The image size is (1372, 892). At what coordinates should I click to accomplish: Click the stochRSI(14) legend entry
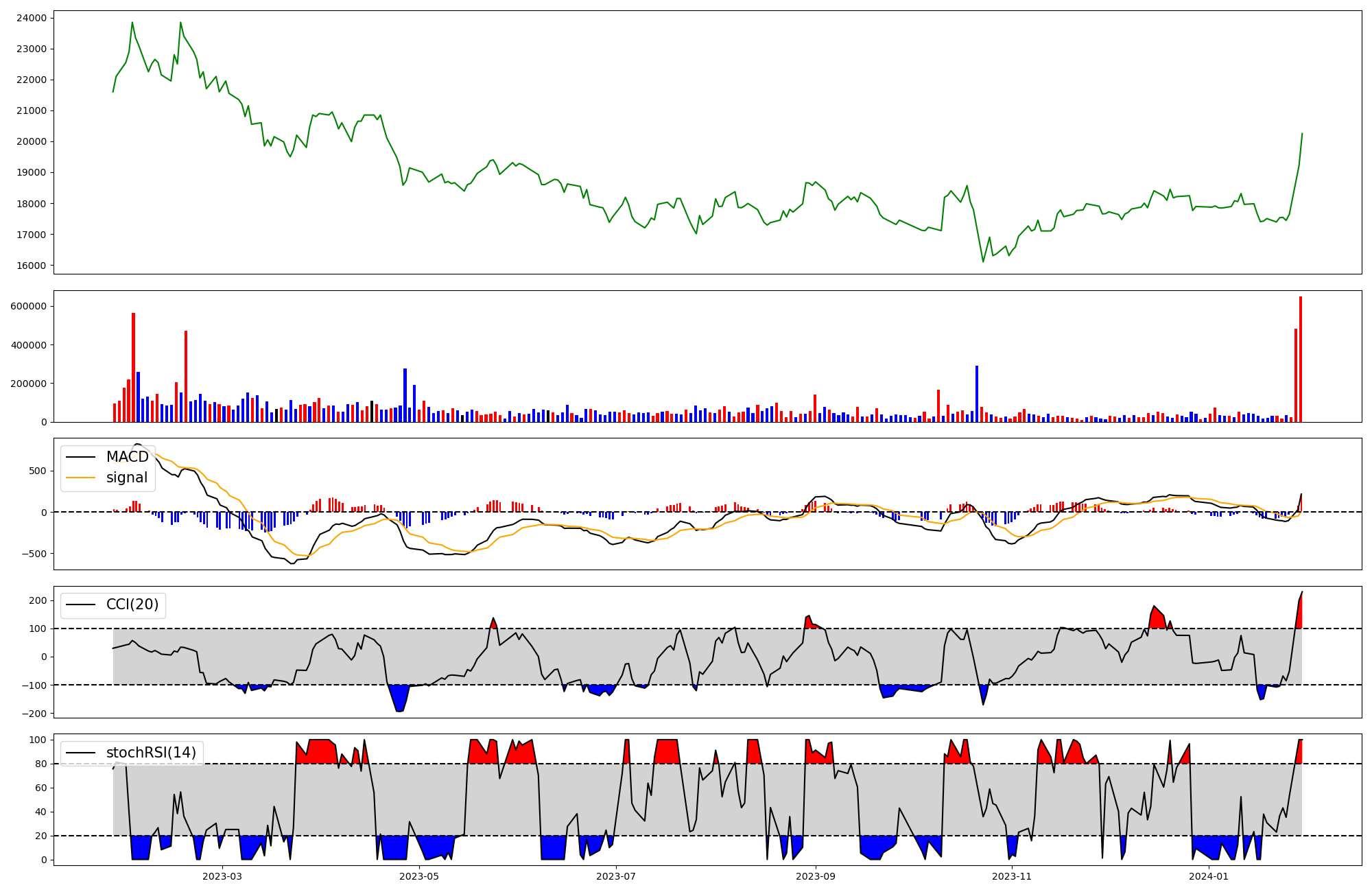pos(151,753)
